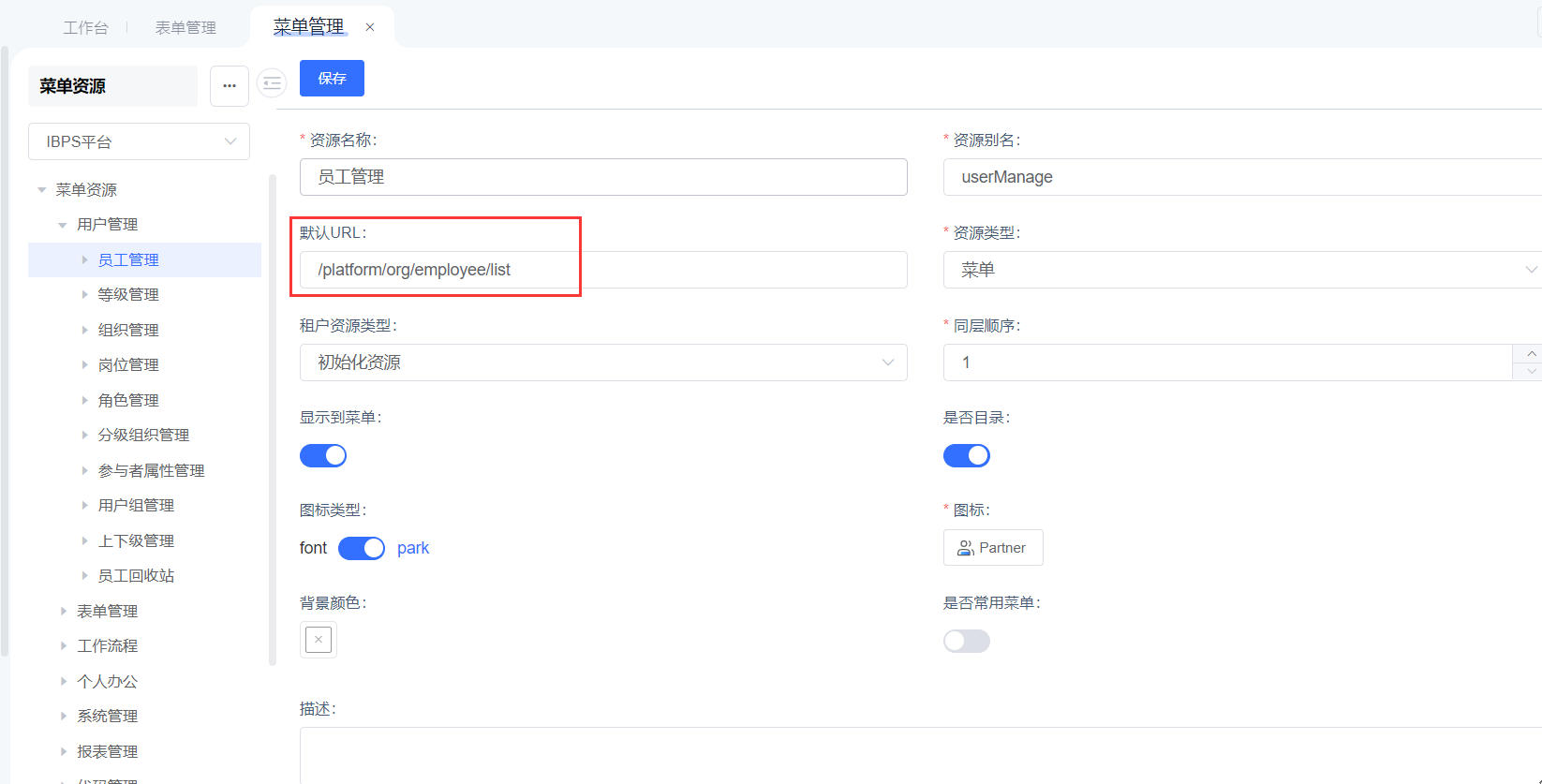Viewport: 1542px width, 784px height.
Task: Increase the 同层顺序 value with up arrow
Action: point(1530,354)
